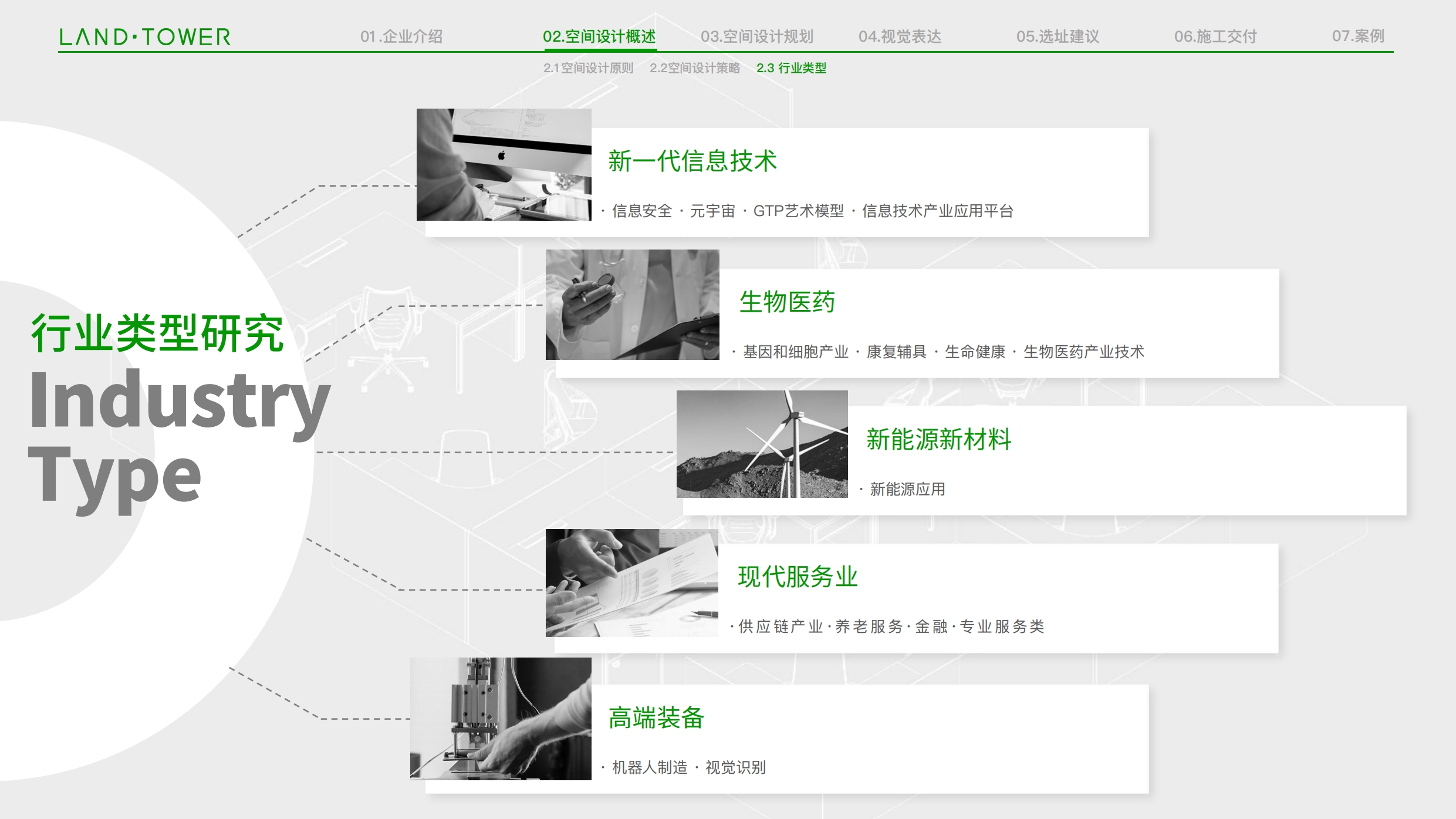
Task: Click the 供应链产业 bullet item
Action: (781, 626)
